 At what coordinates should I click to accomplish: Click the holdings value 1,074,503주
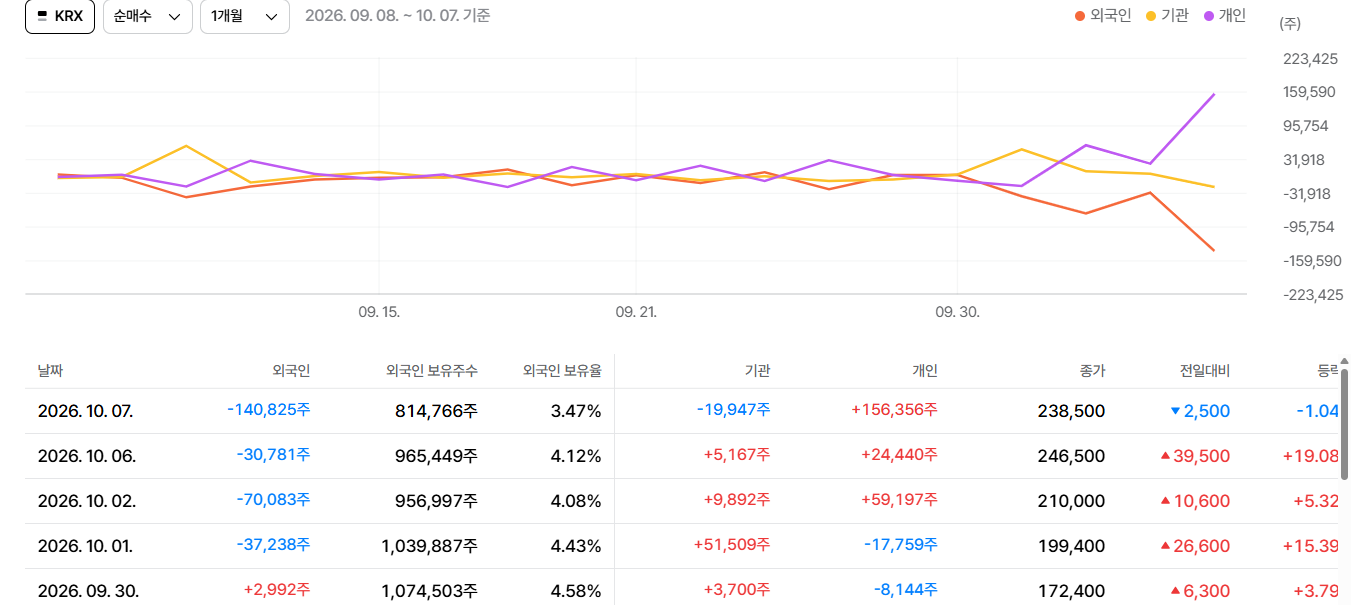430,591
